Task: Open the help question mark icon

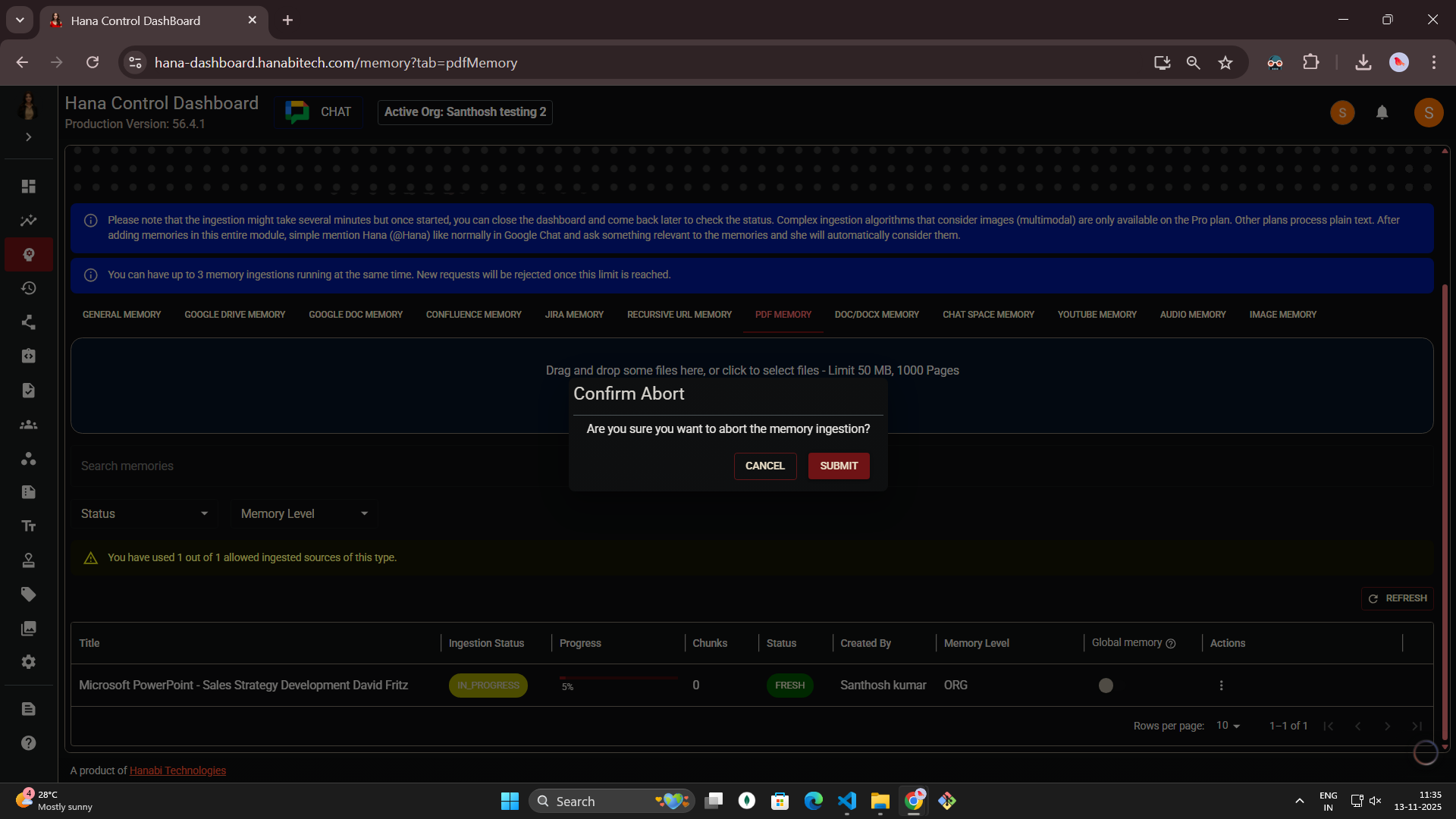Action: [x=28, y=743]
